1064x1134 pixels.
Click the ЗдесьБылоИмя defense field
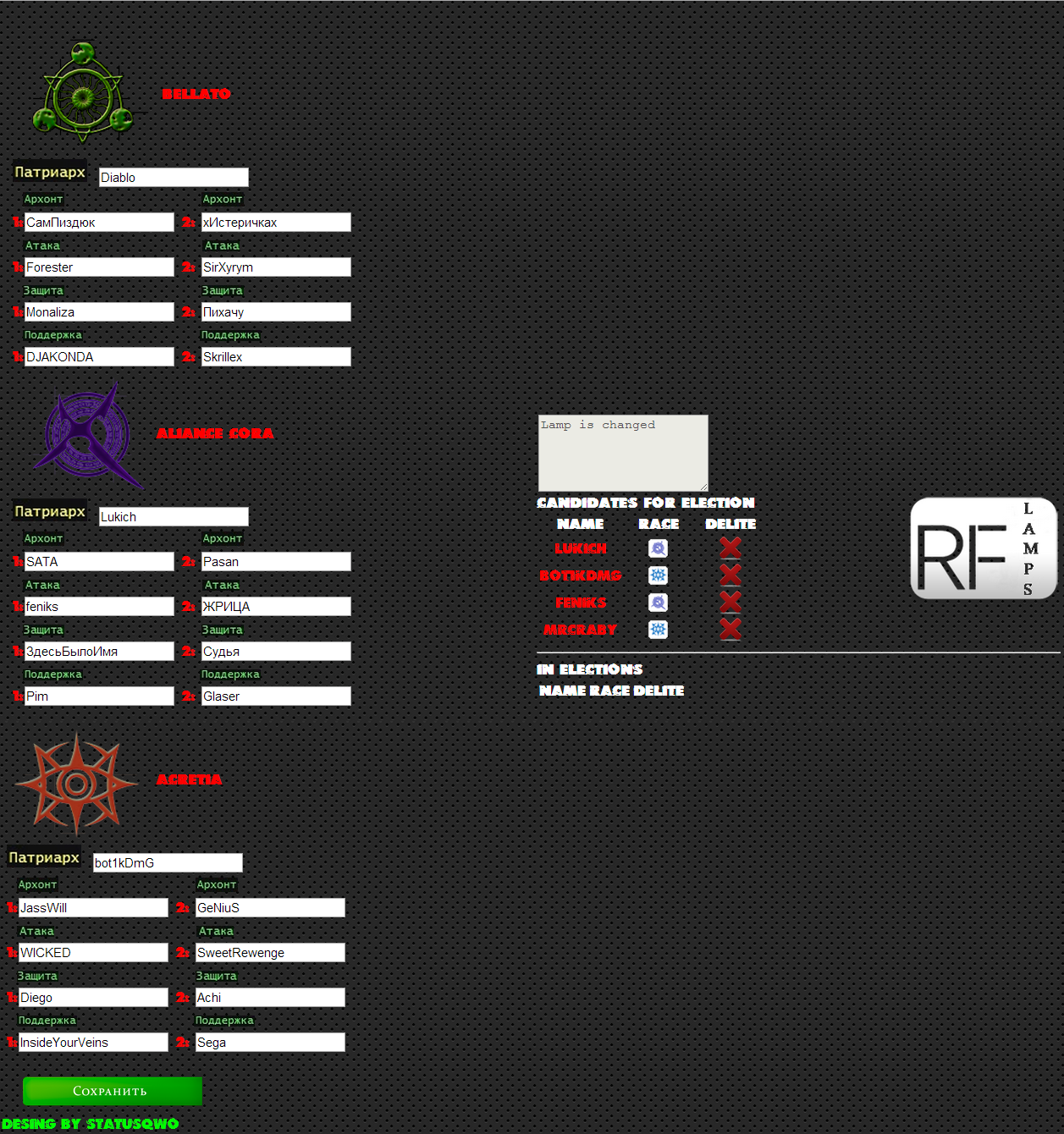click(99, 651)
